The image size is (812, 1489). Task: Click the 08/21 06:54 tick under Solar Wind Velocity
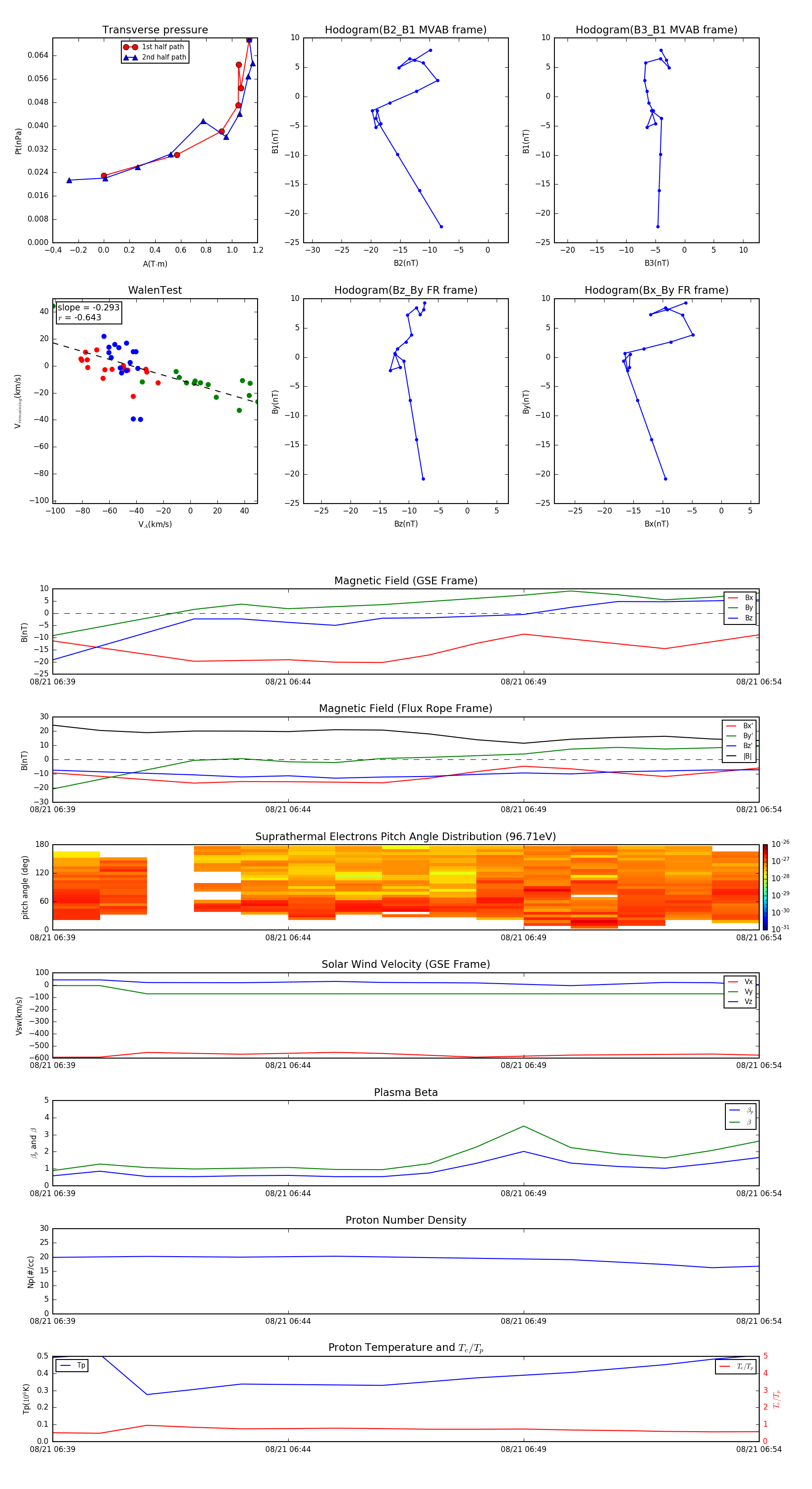coord(758,1065)
